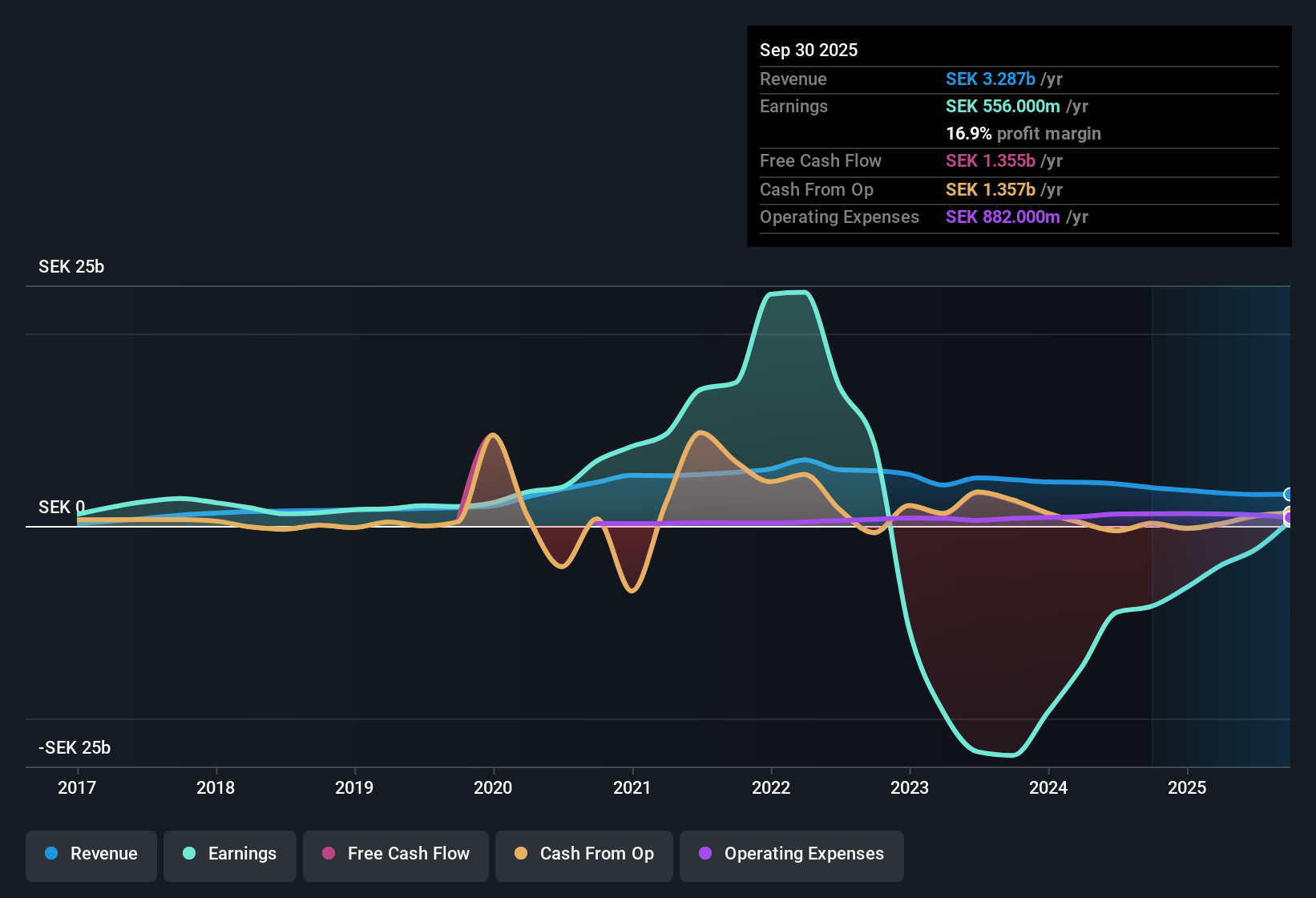Click the SEK 3.287b revenue value
1316x898 pixels.
click(991, 79)
